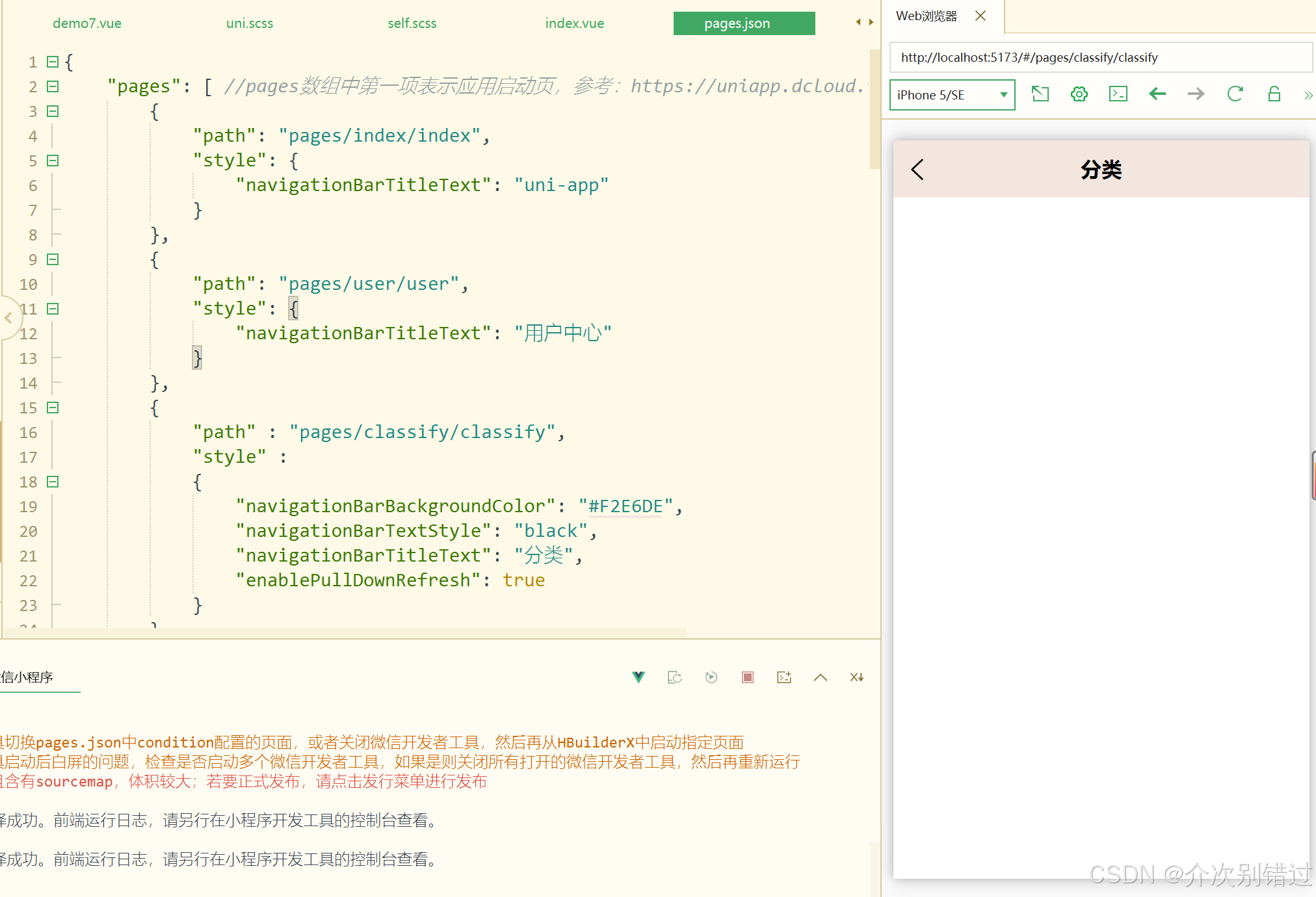1316x897 pixels.
Task: Switch to the index.vue tab
Action: [x=574, y=23]
